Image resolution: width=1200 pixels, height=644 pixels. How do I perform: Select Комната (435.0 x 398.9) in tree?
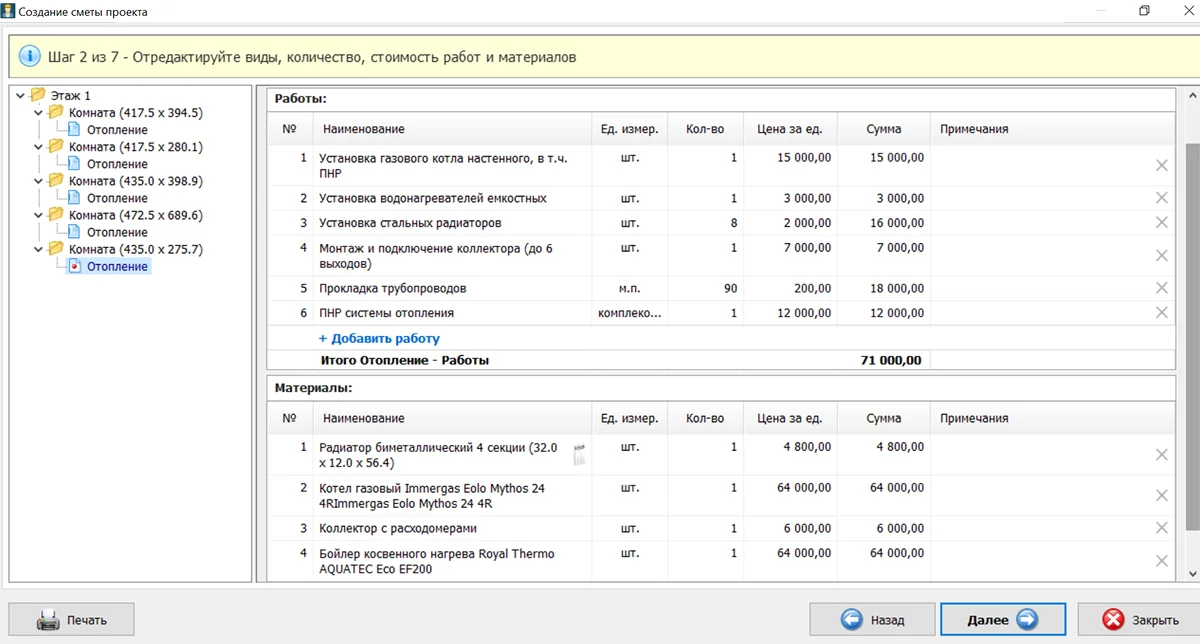(x=135, y=181)
